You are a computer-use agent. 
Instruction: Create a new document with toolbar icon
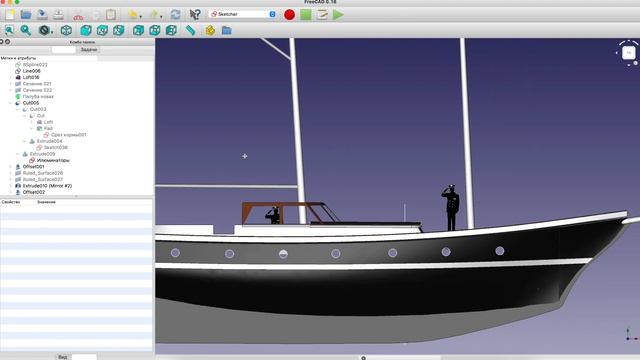tap(10, 15)
